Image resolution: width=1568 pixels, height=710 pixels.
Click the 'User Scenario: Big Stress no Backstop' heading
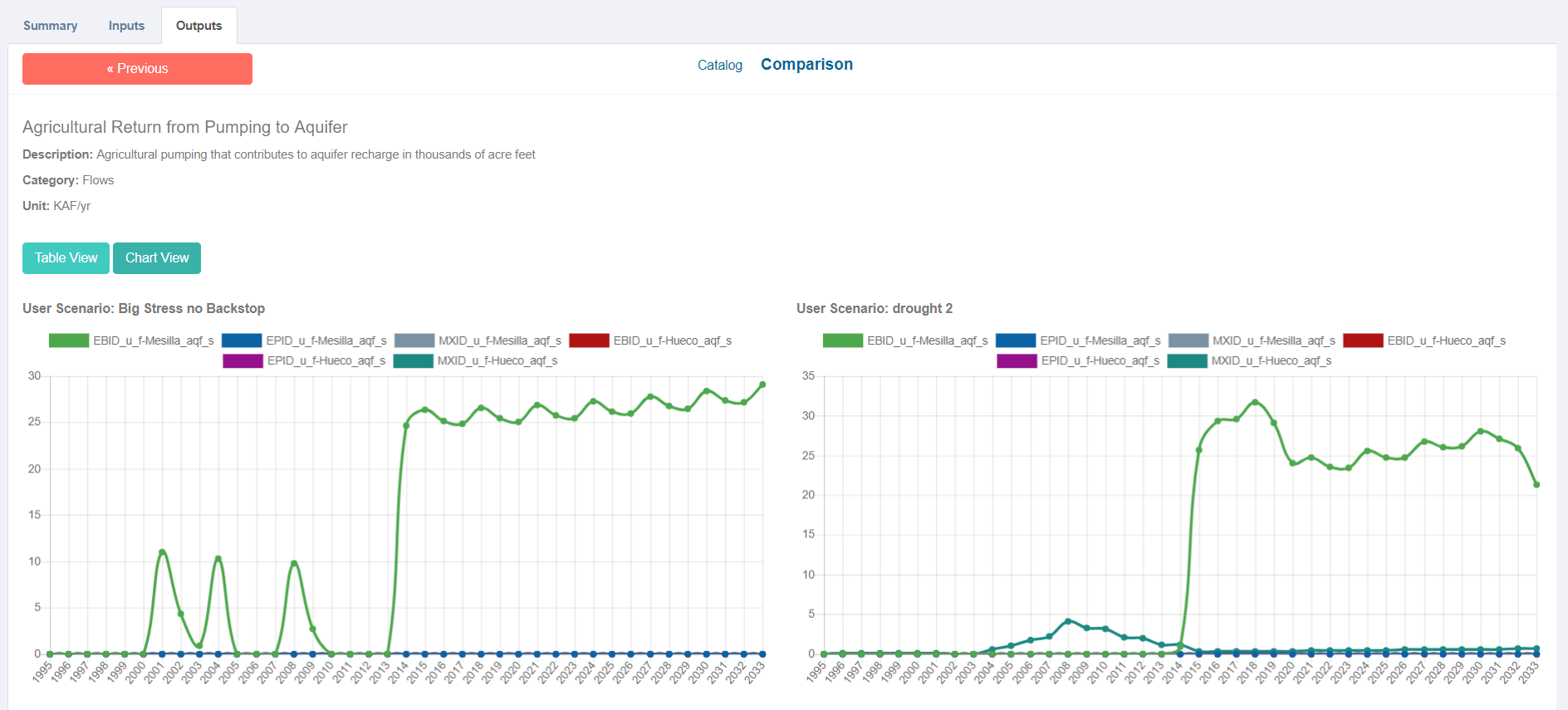[x=144, y=308]
